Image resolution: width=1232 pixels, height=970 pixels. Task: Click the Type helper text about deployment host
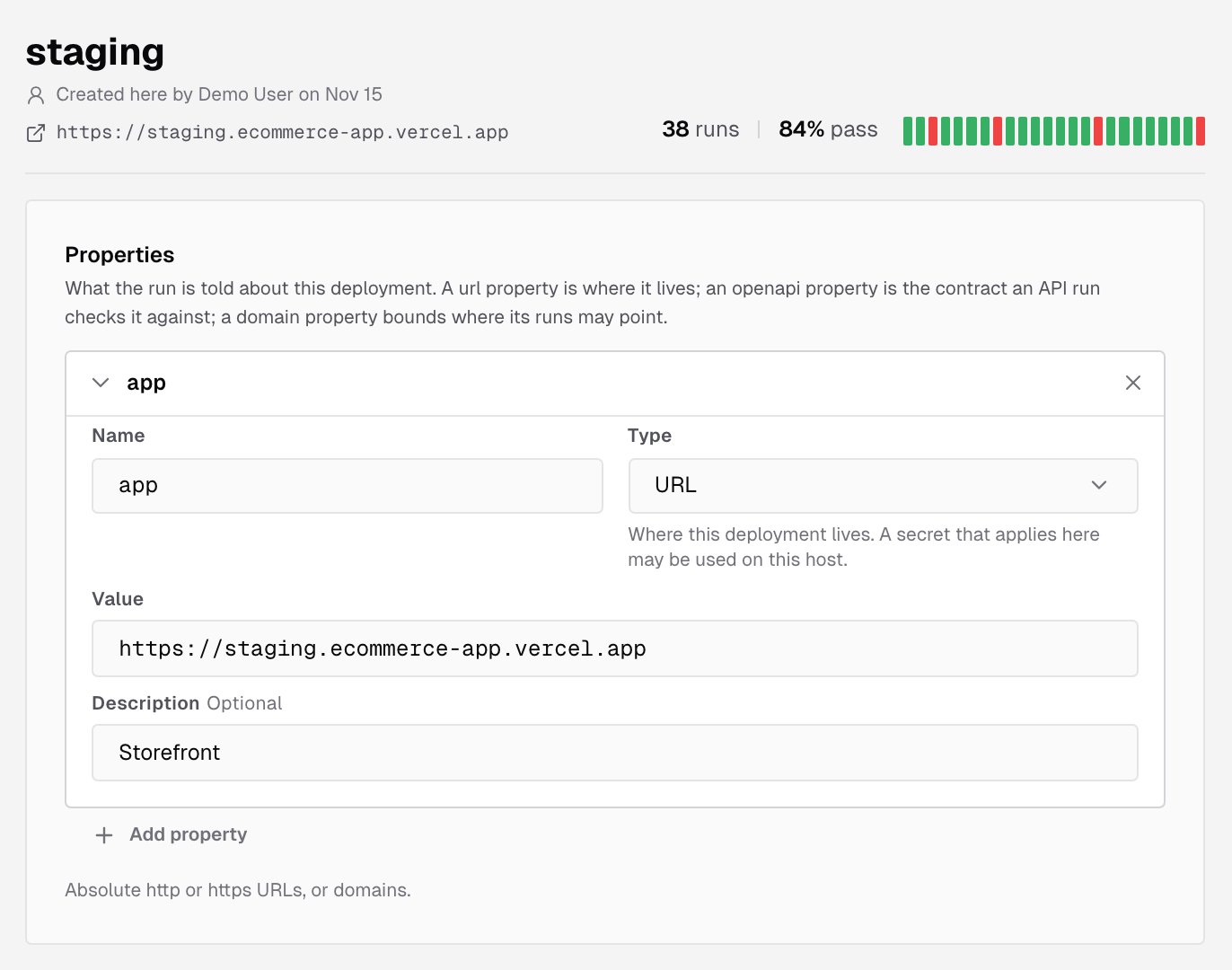[x=864, y=547]
